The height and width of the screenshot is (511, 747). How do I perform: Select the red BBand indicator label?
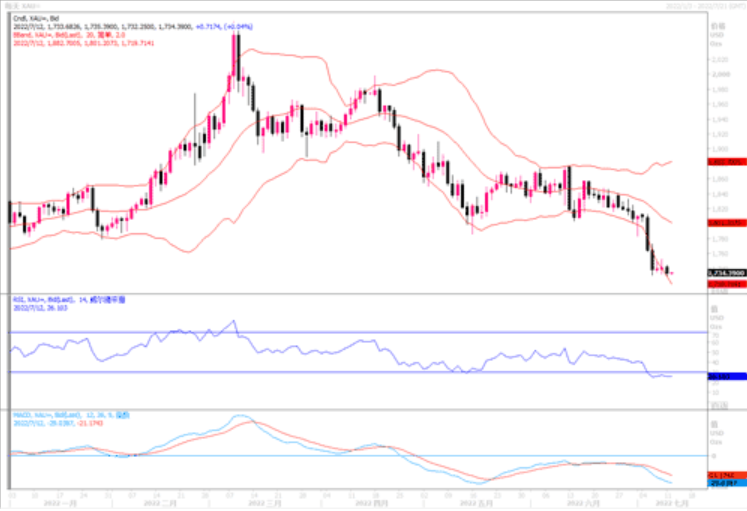tap(69, 35)
